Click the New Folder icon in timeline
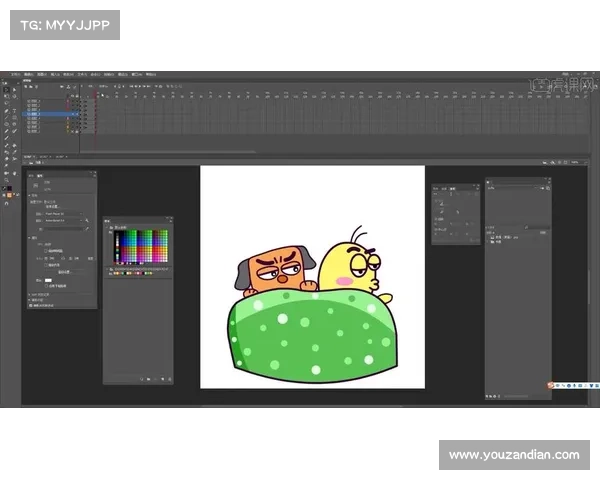Image resolution: width=600 pixels, height=480 pixels. [x=31, y=87]
